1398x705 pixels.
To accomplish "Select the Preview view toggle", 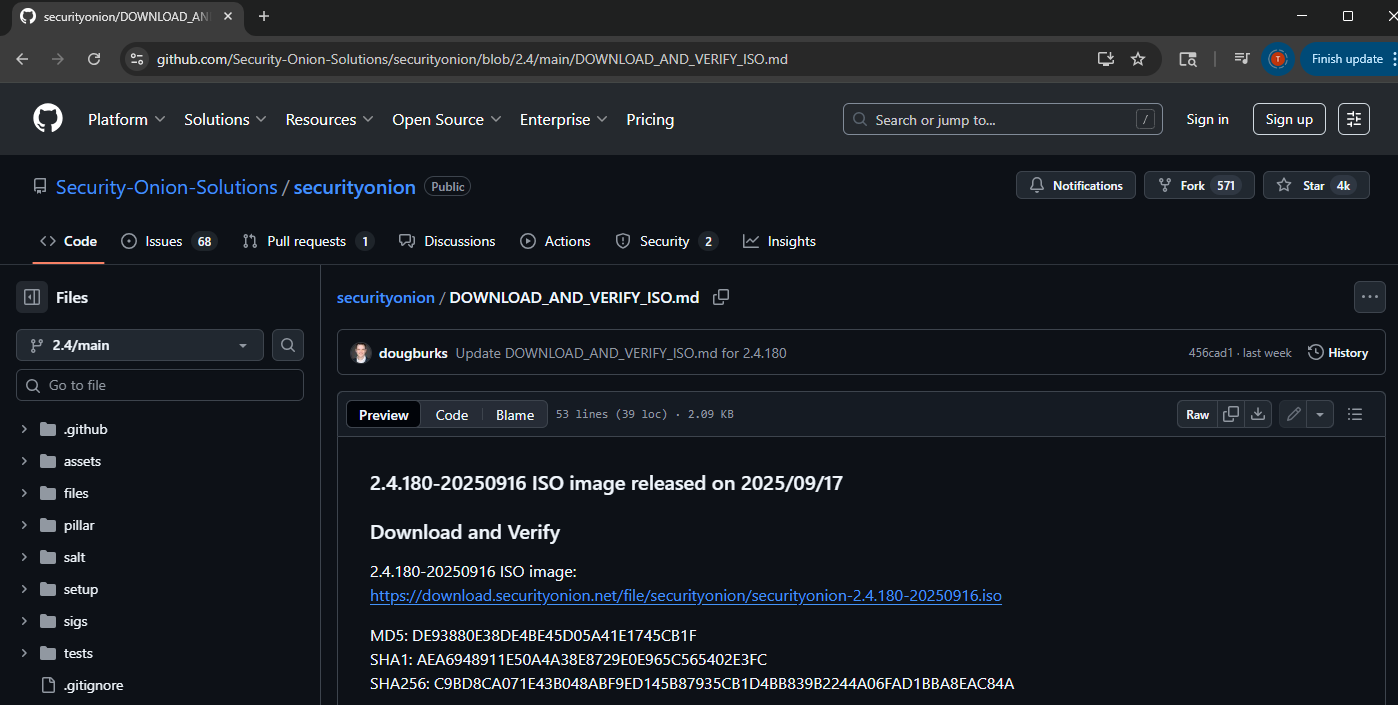I will (384, 415).
